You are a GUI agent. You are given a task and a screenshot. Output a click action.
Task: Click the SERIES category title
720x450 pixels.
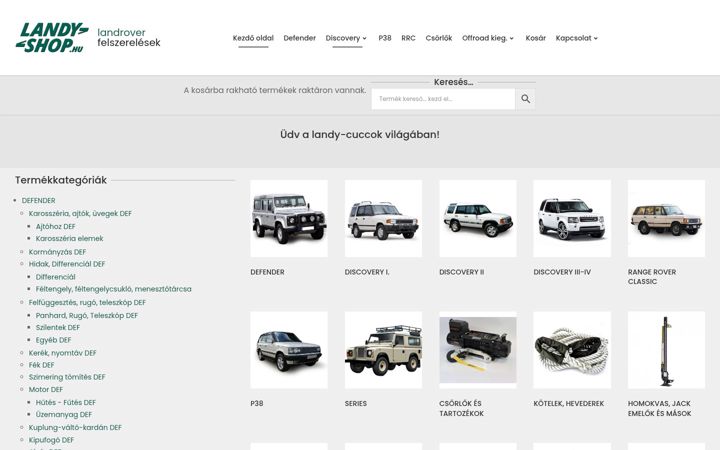[356, 403]
